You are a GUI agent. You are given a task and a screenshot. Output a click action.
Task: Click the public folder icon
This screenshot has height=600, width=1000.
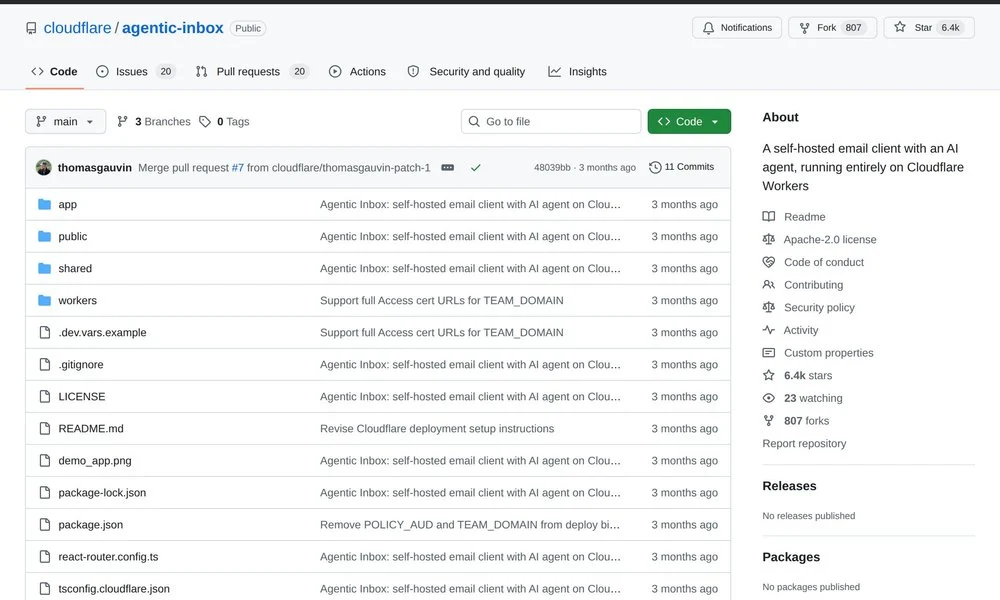44,236
